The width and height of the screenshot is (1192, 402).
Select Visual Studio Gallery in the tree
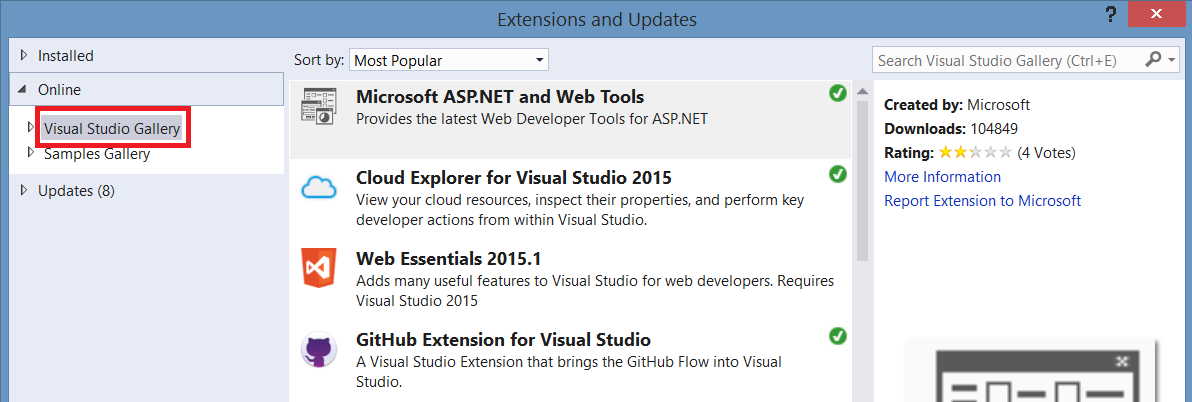pyautogui.click(x=112, y=129)
